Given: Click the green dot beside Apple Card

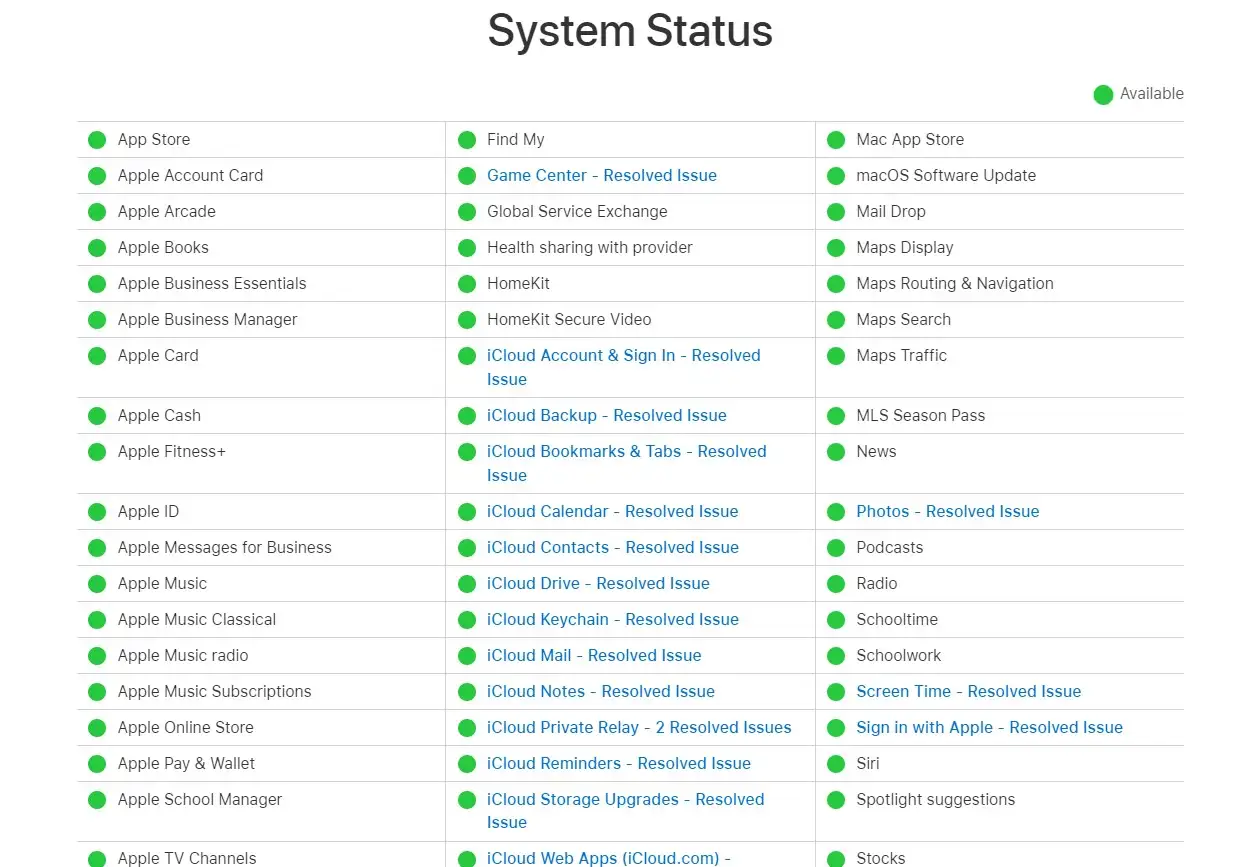Looking at the screenshot, I should coord(97,356).
